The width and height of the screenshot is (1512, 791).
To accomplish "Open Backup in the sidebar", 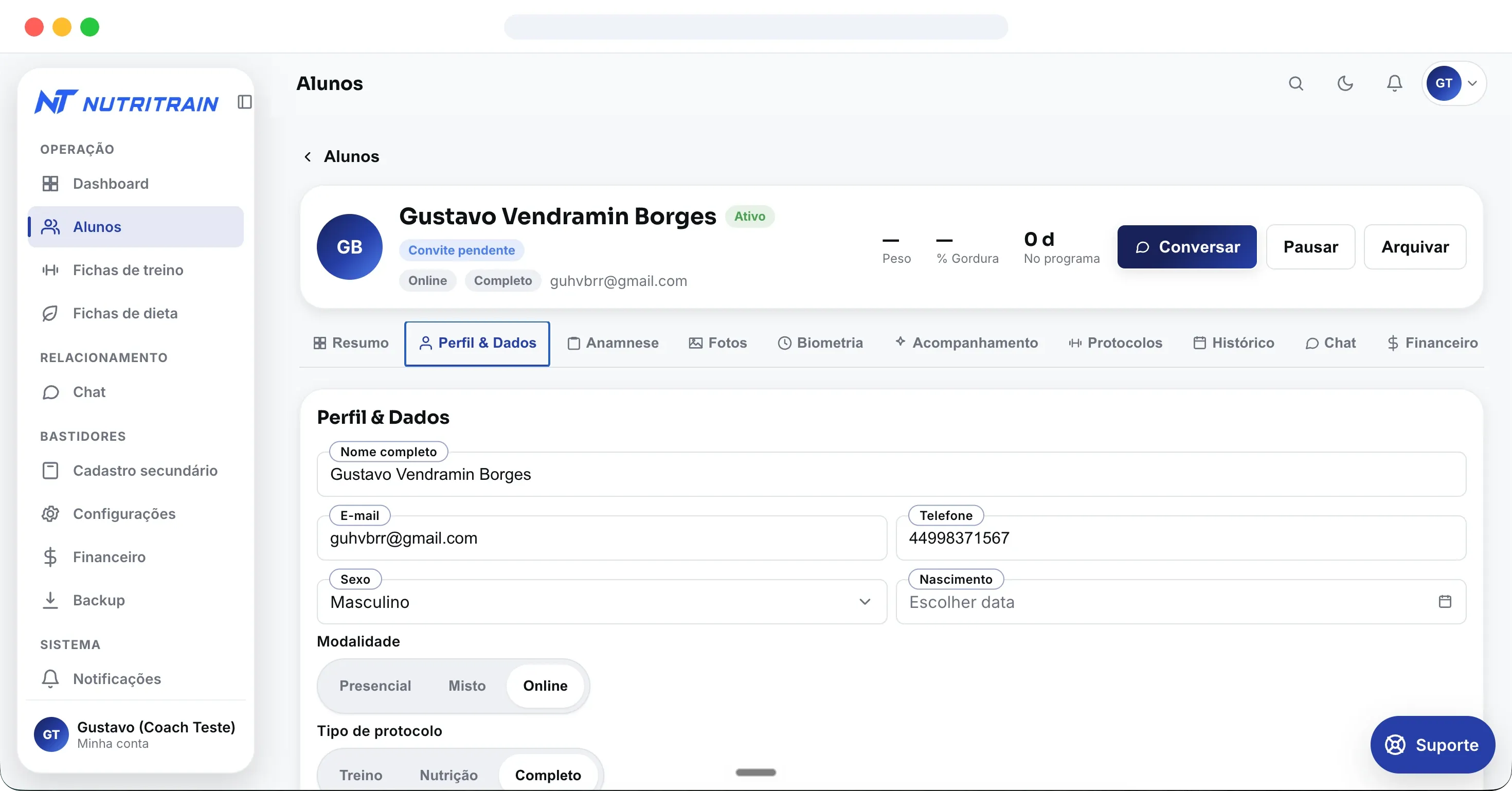I will pos(136,600).
